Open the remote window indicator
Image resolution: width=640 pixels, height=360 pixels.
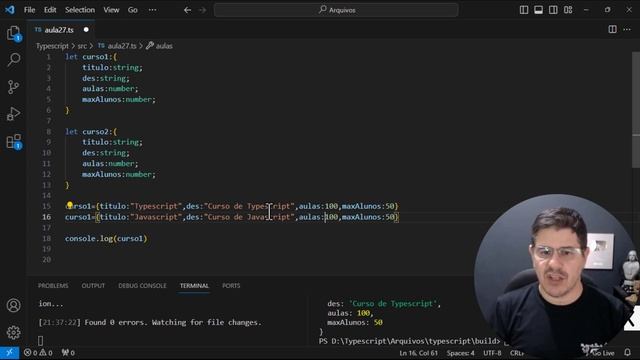pos(9,353)
